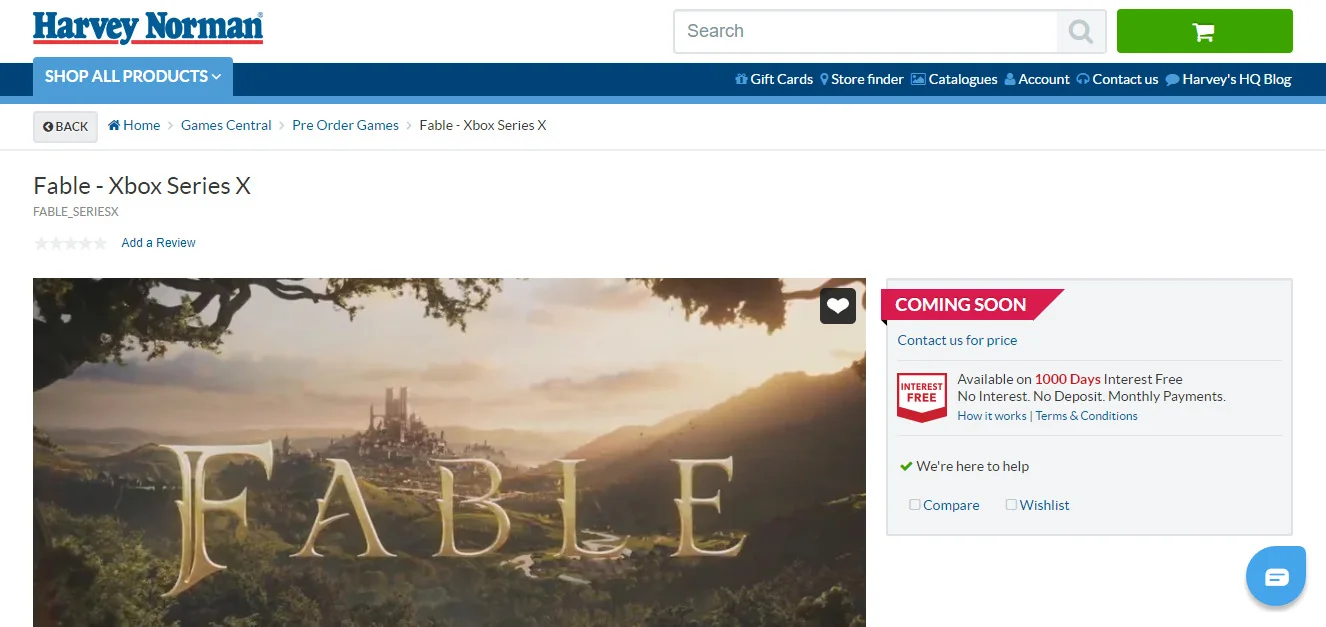Click the Fable product image
This screenshot has height=627, width=1326.
point(449,452)
